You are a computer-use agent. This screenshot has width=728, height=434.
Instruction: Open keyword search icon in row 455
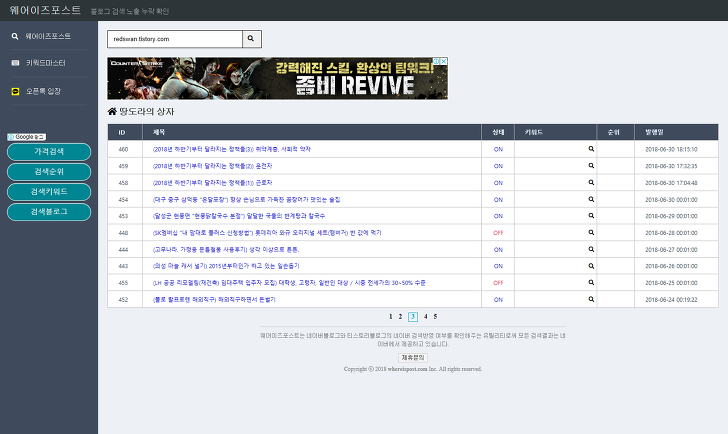pos(591,282)
